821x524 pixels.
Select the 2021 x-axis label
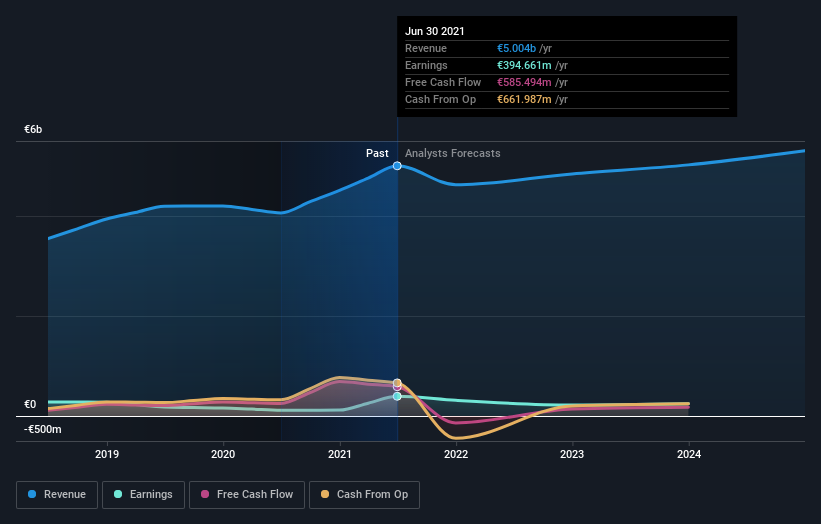pos(339,454)
